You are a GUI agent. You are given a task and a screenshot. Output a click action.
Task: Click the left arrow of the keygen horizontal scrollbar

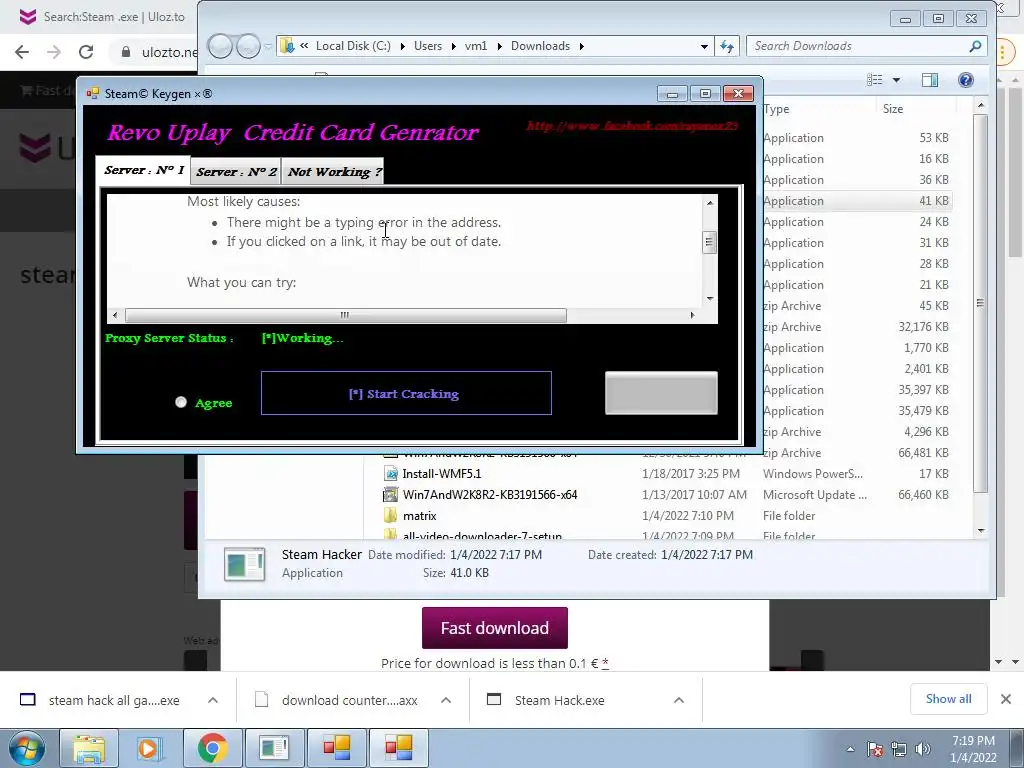click(115, 315)
